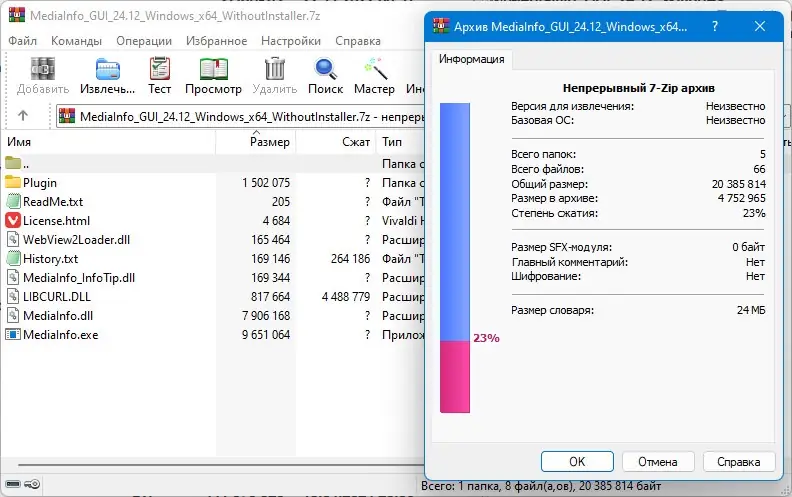Click the Извлечь (Extract) toolbar icon
This screenshot has width=792, height=497.
point(108,69)
